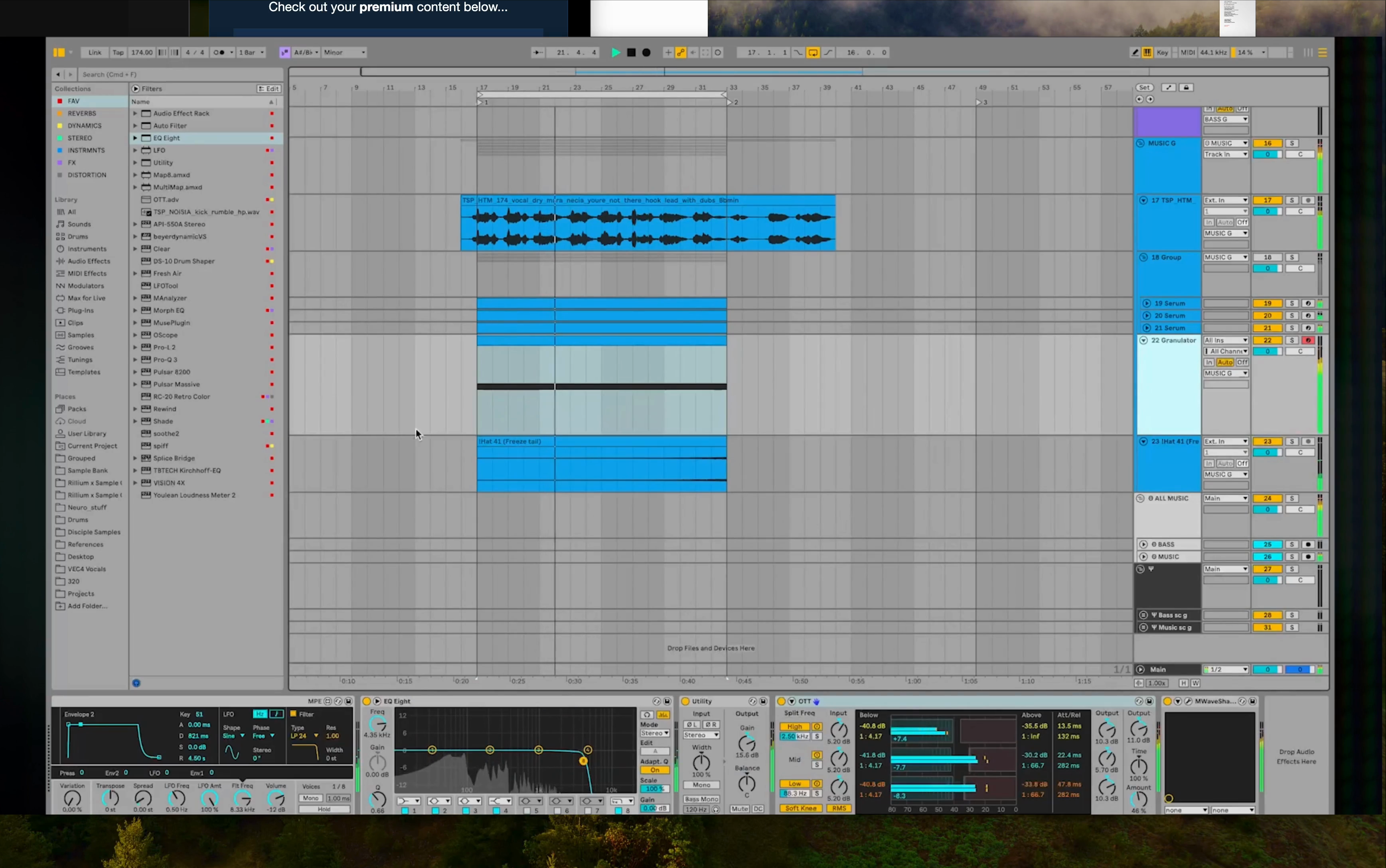Click the Arrangement Record button

pos(646,52)
